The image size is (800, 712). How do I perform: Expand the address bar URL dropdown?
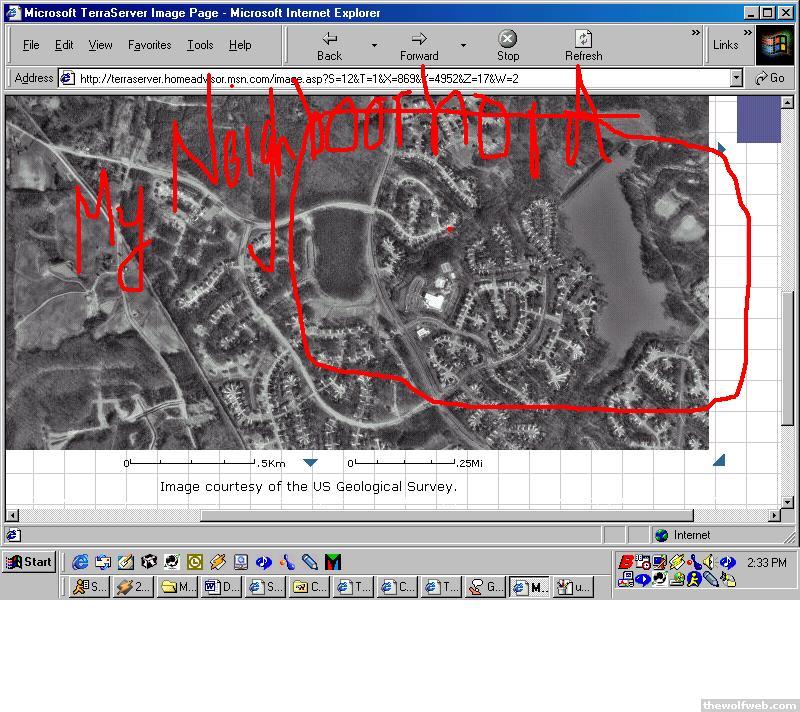tap(737, 78)
